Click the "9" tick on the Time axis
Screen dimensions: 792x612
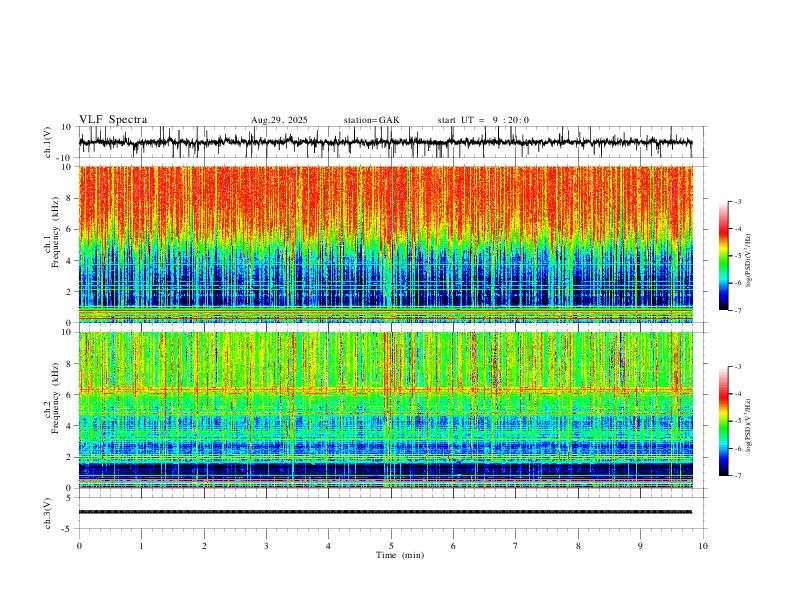pyautogui.click(x=640, y=546)
